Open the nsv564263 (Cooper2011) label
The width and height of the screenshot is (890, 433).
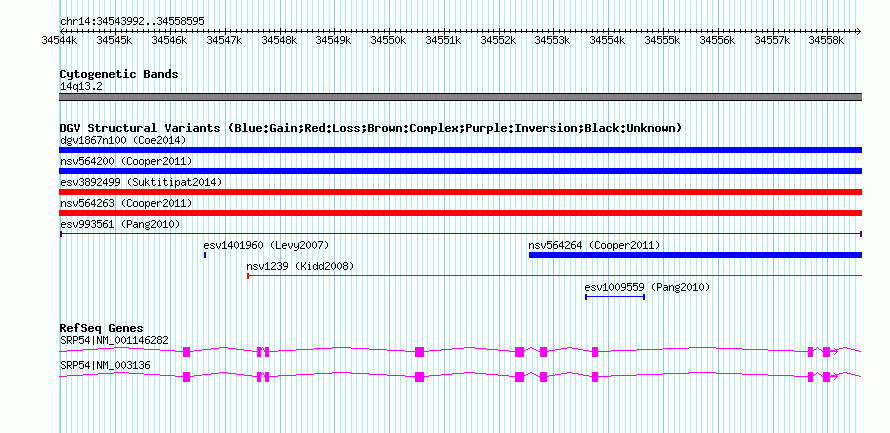coord(126,203)
